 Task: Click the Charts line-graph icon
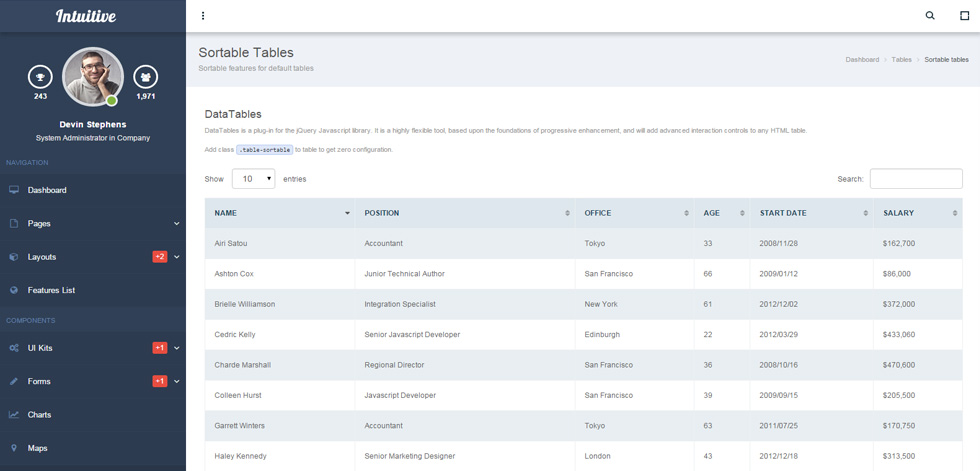pos(14,415)
